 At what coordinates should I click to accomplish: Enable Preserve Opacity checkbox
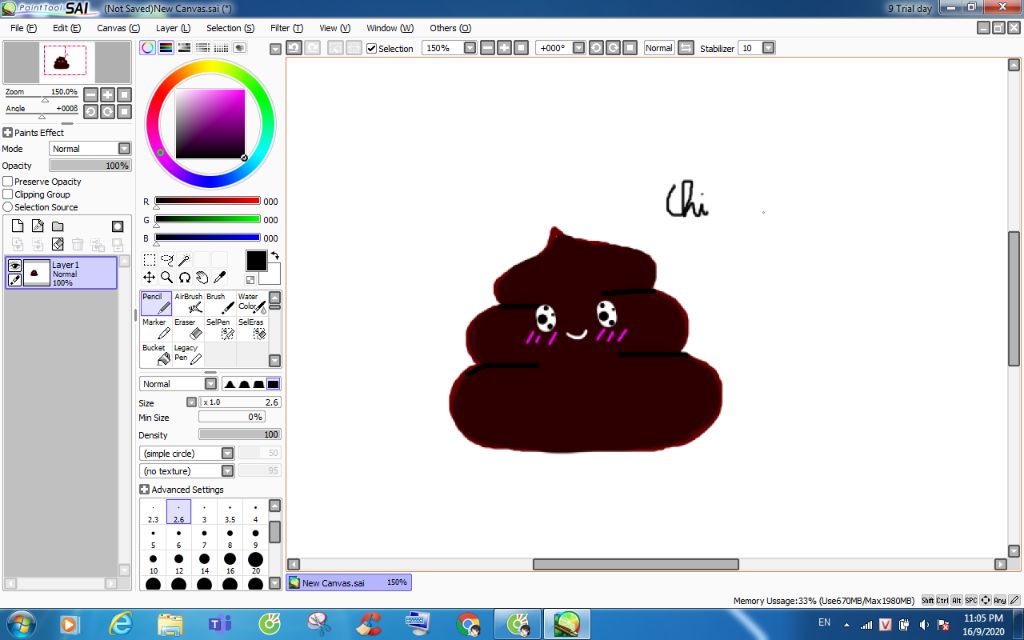tap(8, 182)
